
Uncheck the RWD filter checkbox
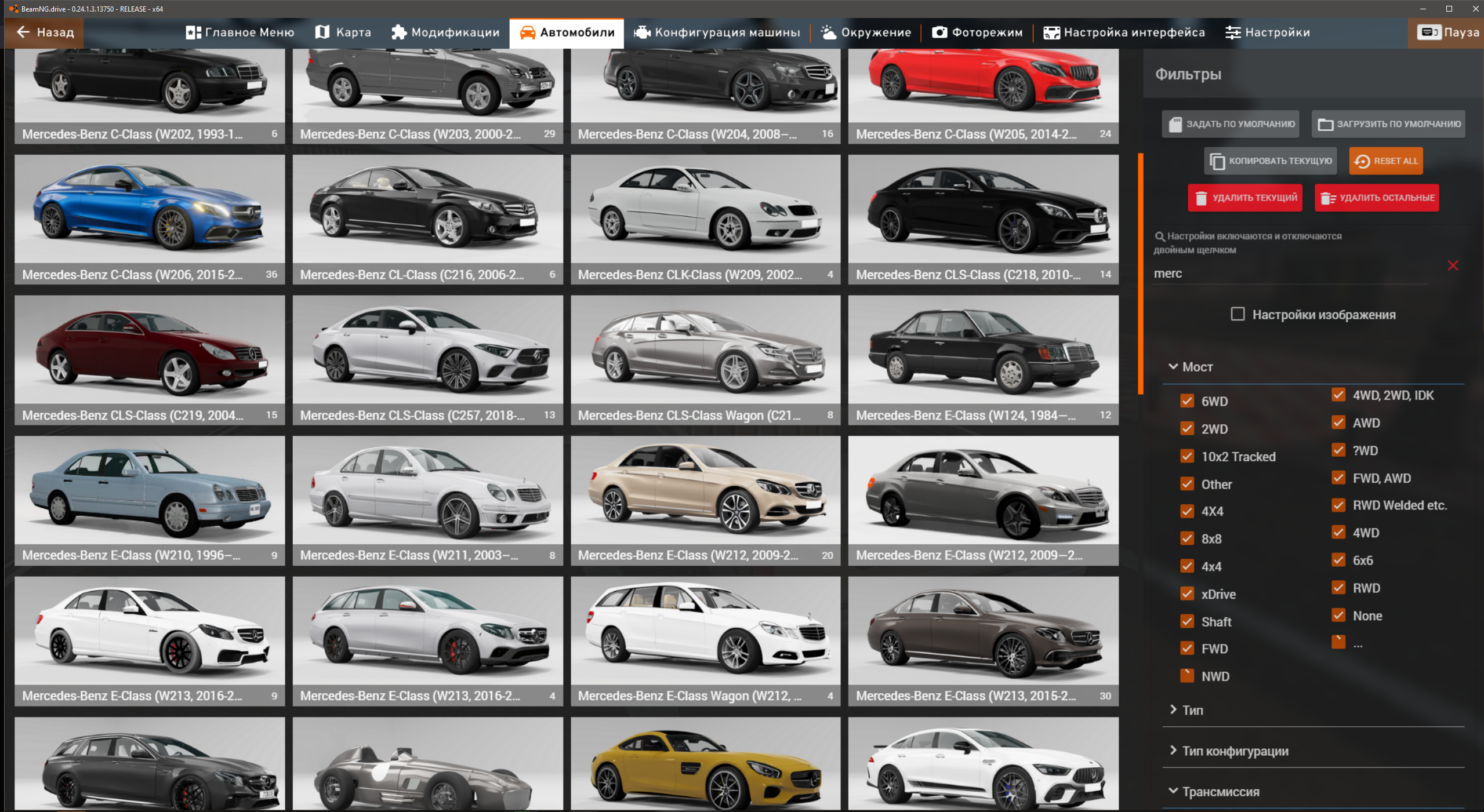(x=1338, y=588)
